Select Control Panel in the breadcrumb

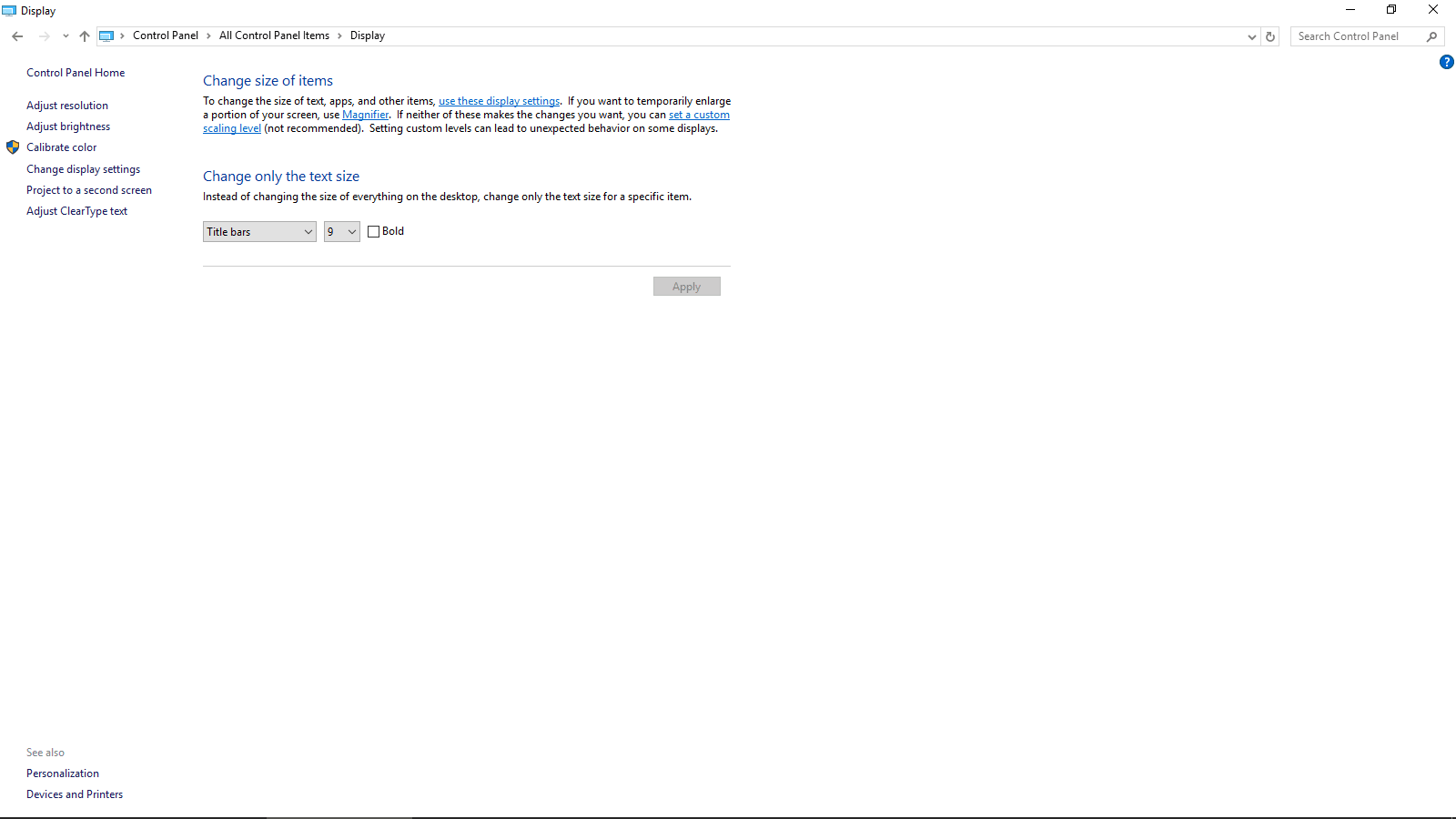click(x=165, y=35)
